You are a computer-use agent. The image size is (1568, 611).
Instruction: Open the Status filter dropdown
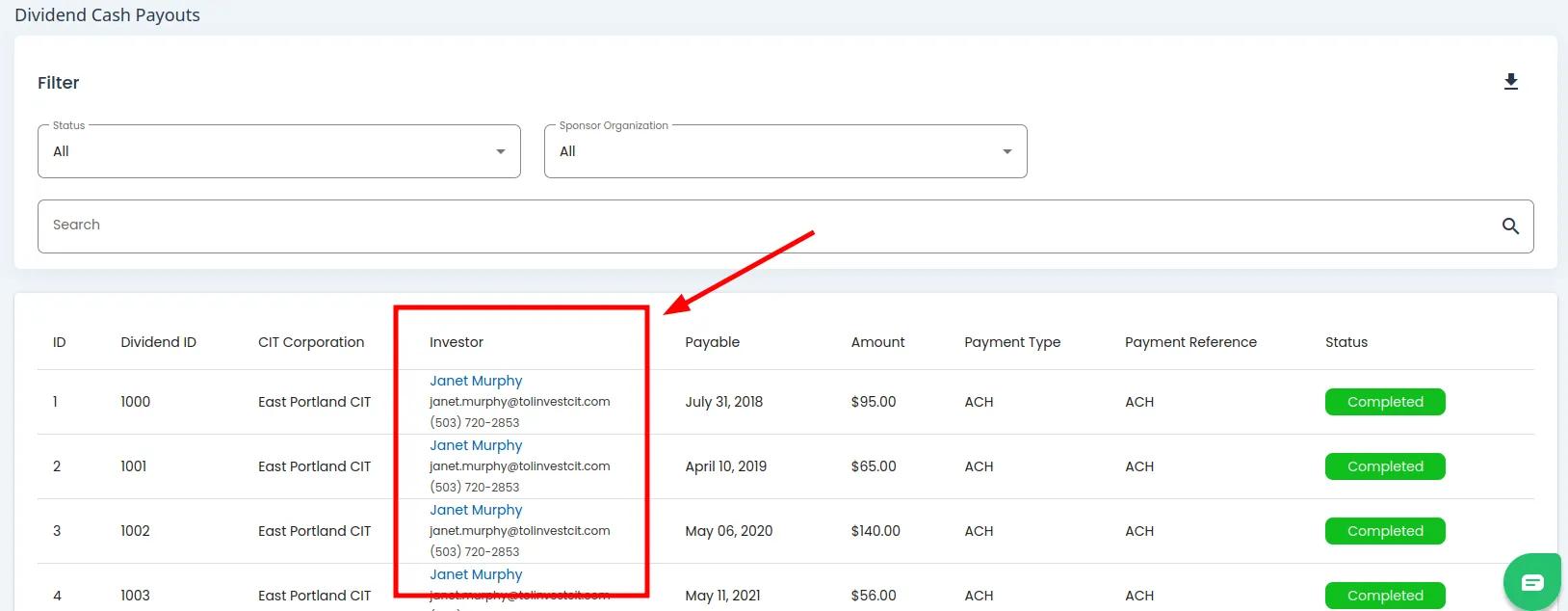pos(278,151)
